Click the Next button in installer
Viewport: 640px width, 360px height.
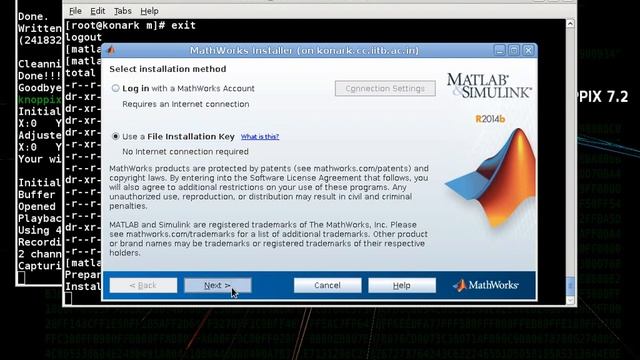[218, 285]
